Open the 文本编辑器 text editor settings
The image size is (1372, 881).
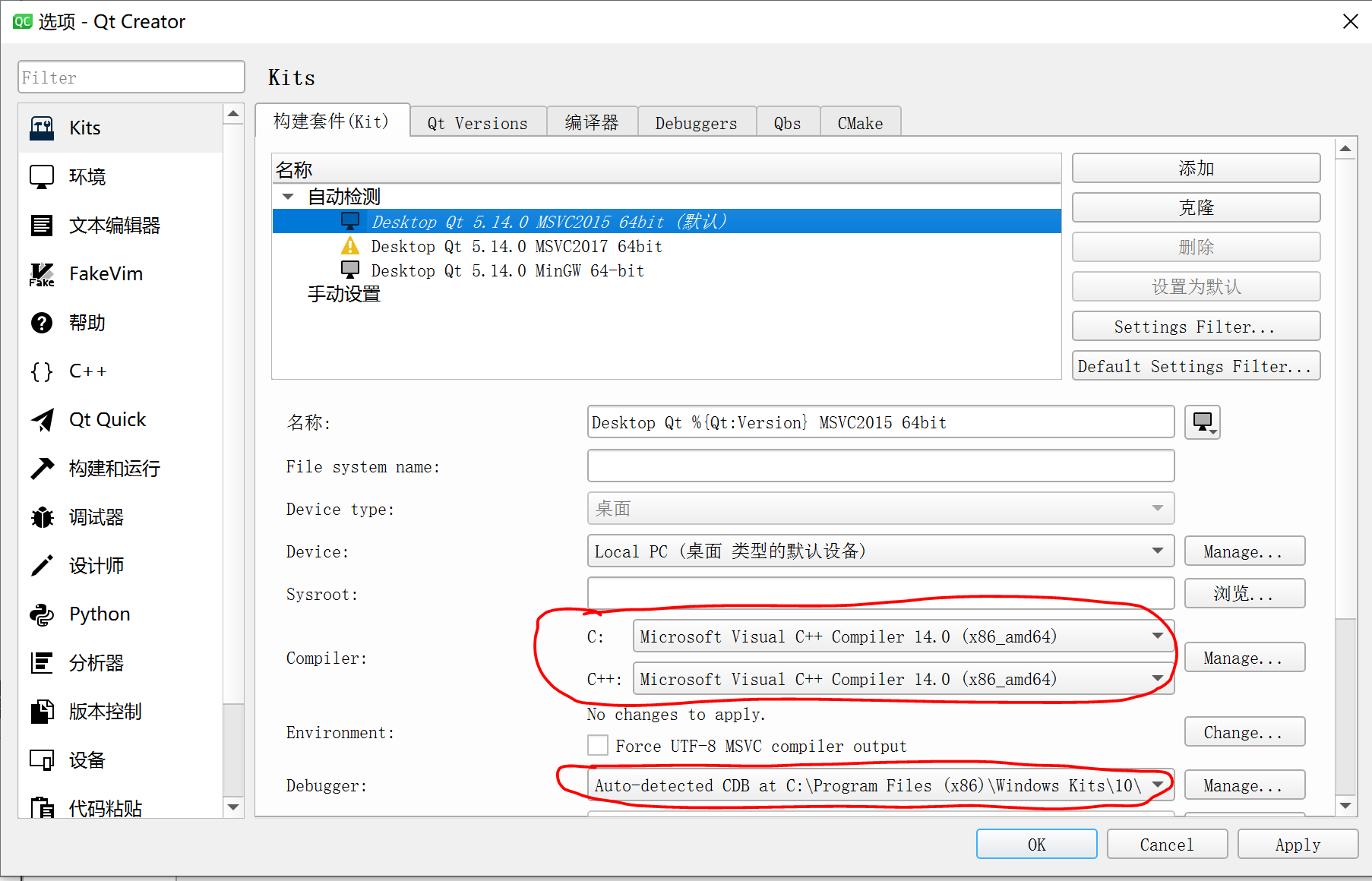click(114, 225)
